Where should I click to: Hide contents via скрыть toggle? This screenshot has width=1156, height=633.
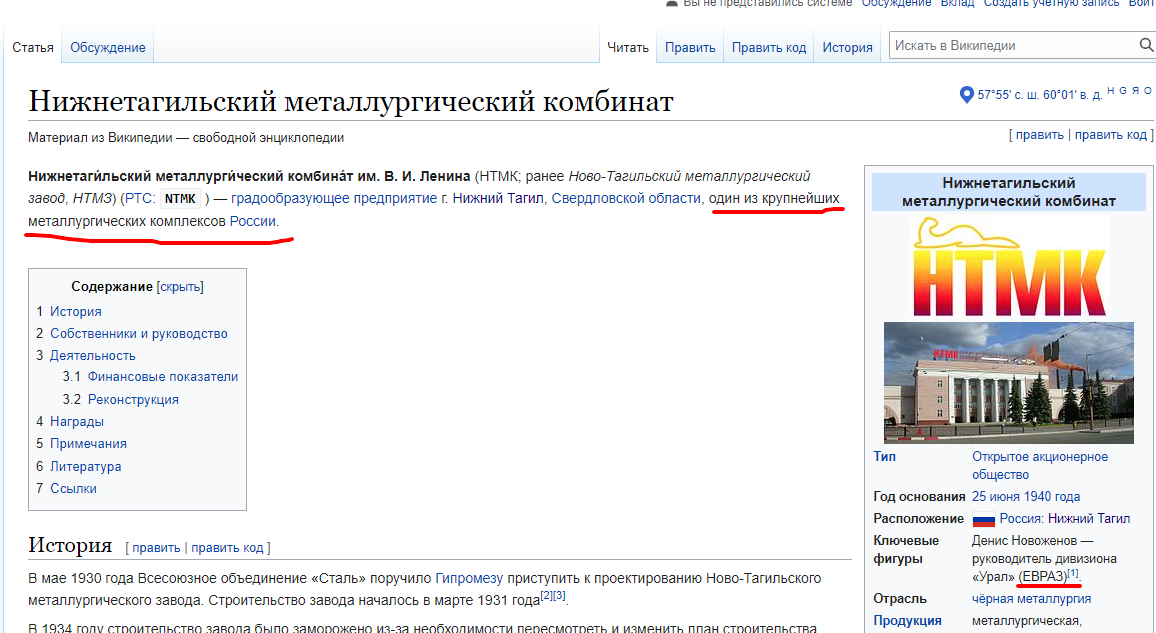coord(180,287)
